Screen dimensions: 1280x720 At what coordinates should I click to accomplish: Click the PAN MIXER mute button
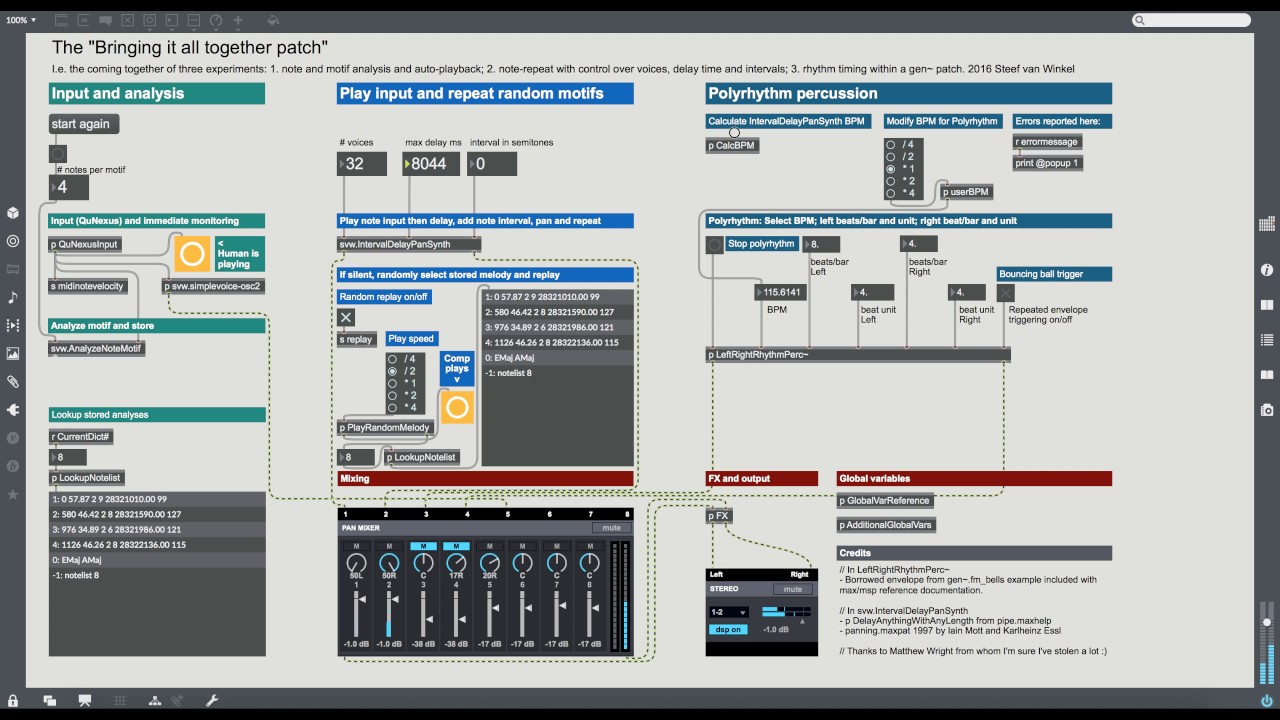[611, 528]
